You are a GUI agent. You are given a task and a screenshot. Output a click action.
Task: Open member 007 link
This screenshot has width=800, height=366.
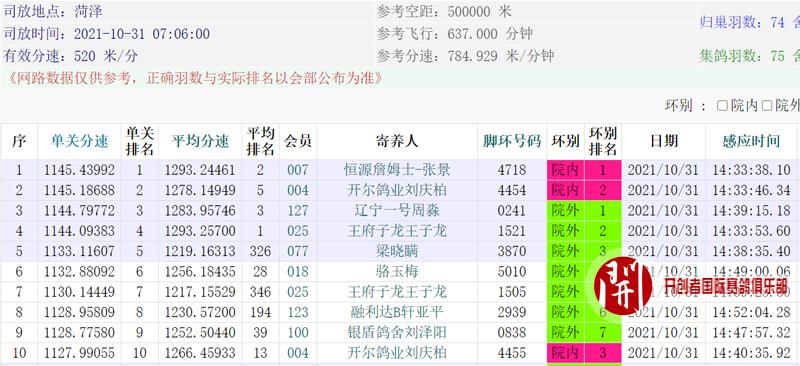point(297,170)
